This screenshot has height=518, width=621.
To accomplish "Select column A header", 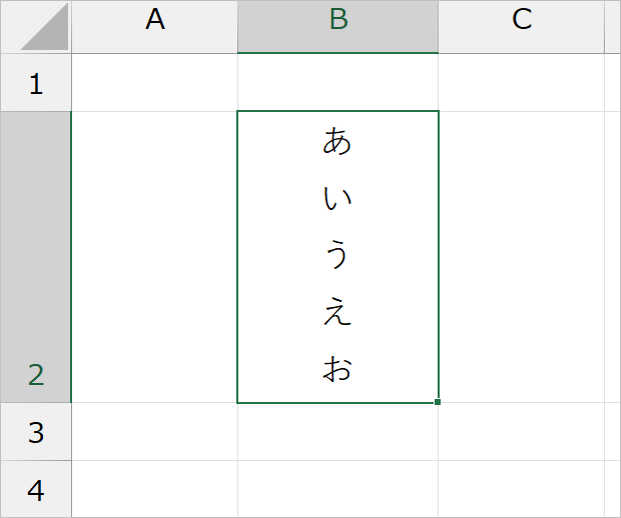I will pos(154,27).
